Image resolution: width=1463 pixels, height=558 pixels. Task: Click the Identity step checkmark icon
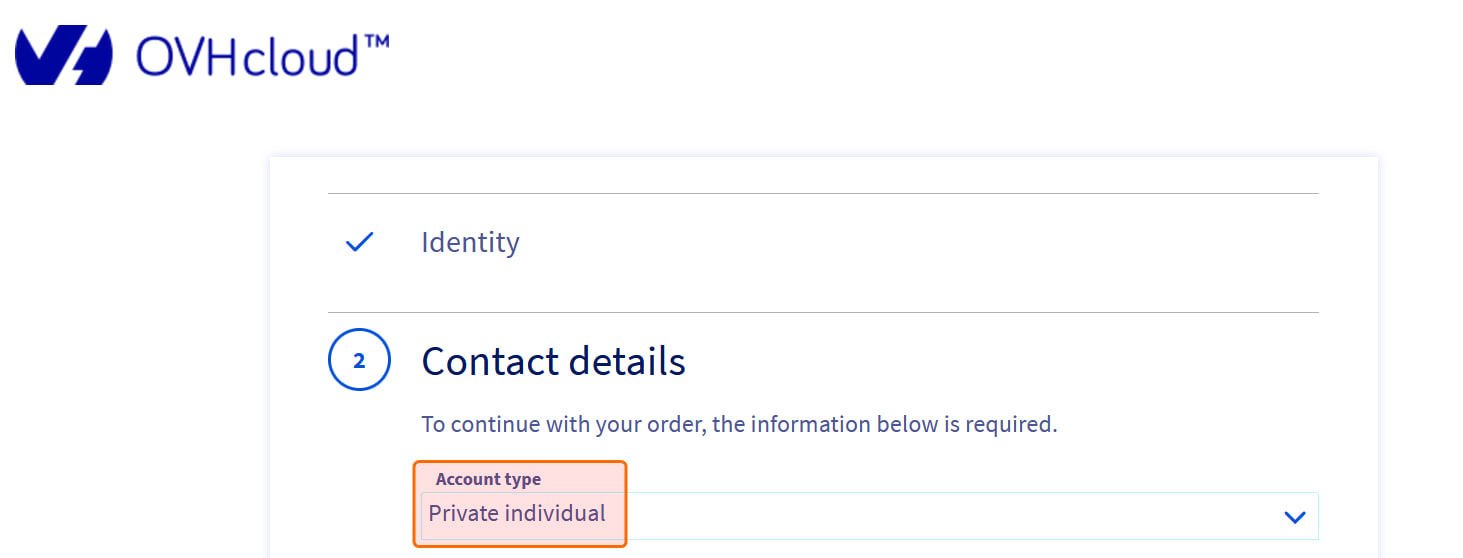click(359, 242)
